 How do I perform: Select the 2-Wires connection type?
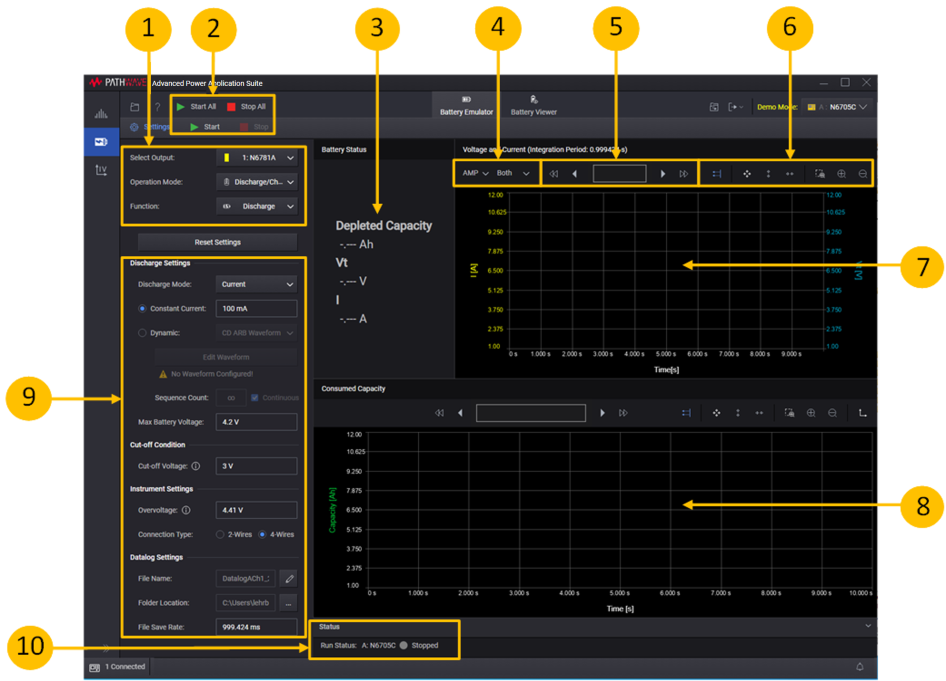[x=220, y=534]
